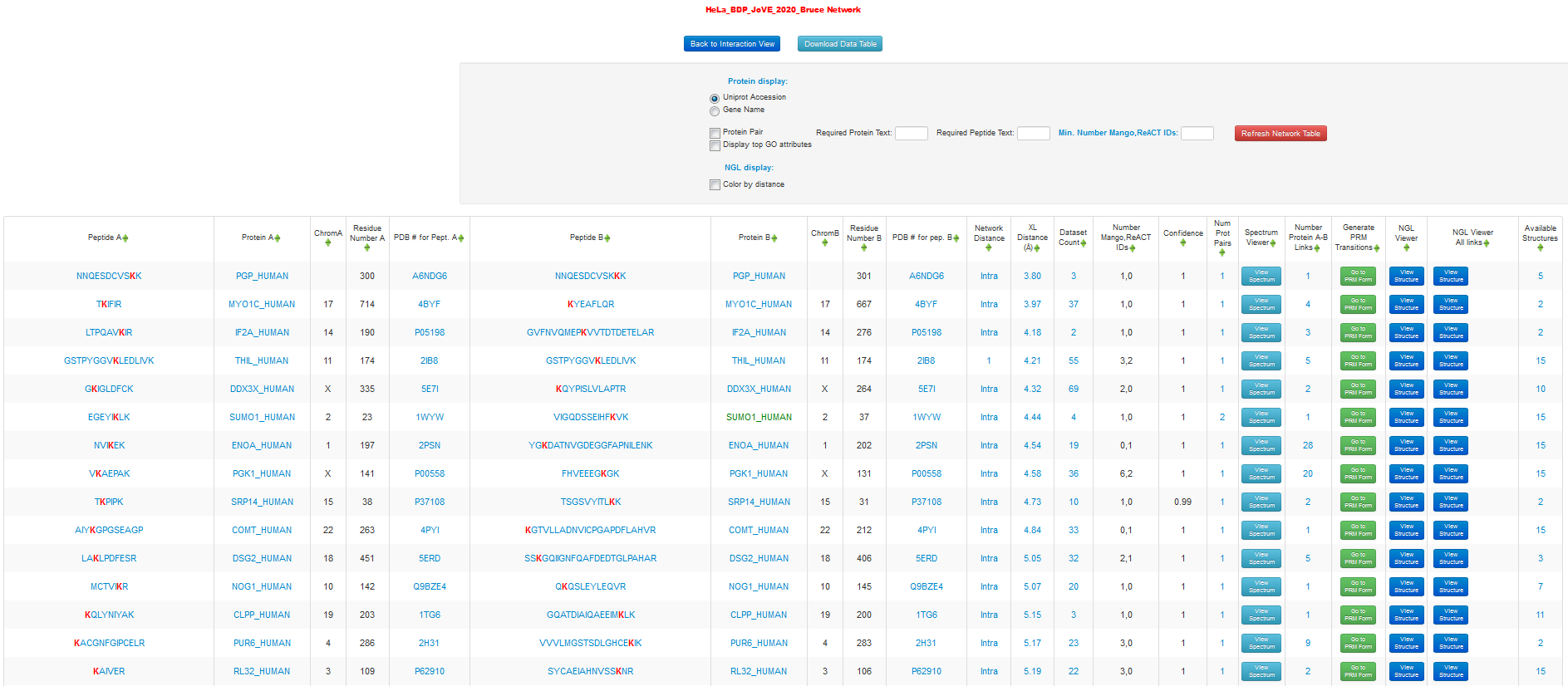The width and height of the screenshot is (1568, 686).
Task: All links View Structure for GKIGLDFCK row
Action: [x=1451, y=390]
